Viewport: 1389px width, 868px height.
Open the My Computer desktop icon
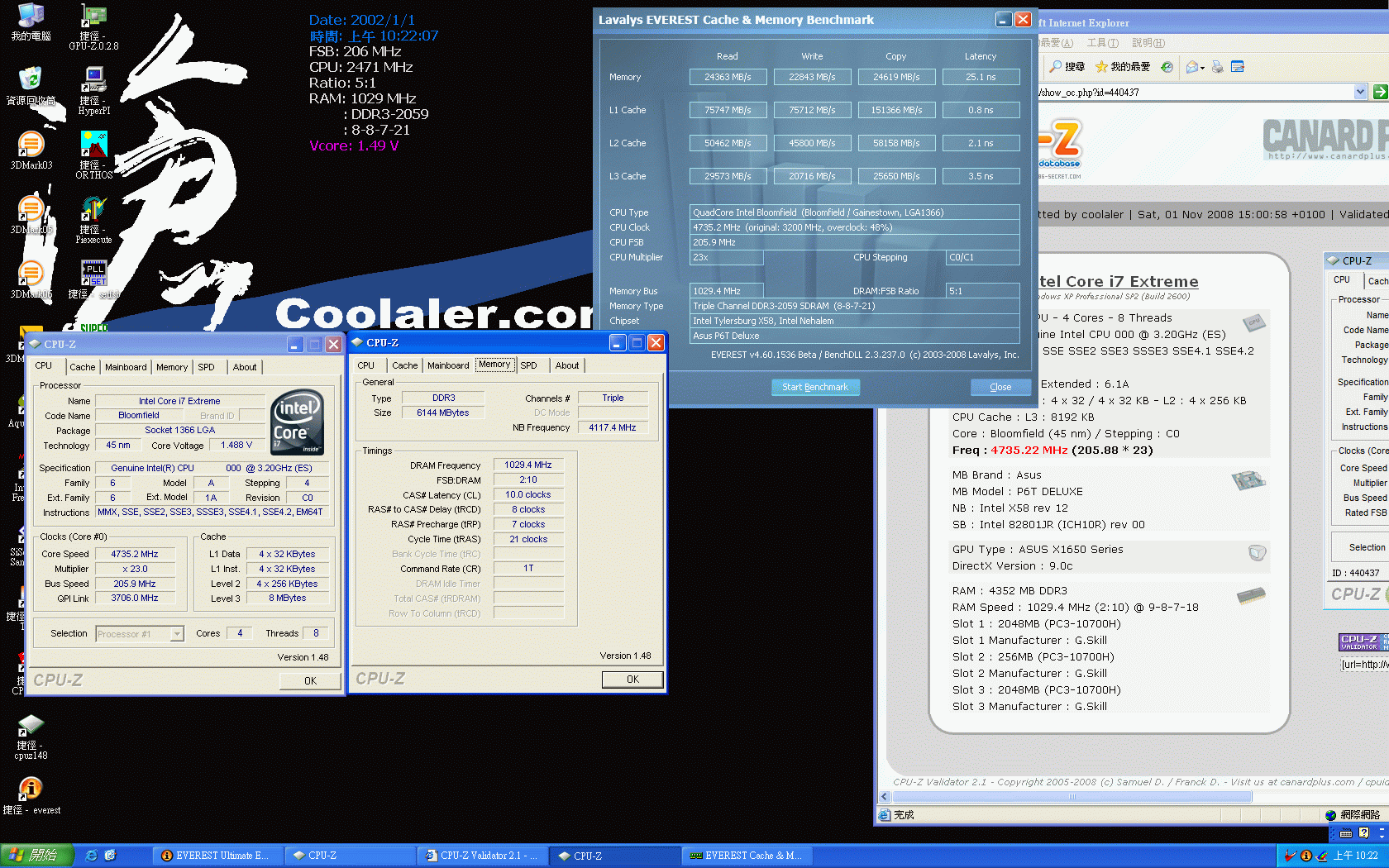coord(31,21)
